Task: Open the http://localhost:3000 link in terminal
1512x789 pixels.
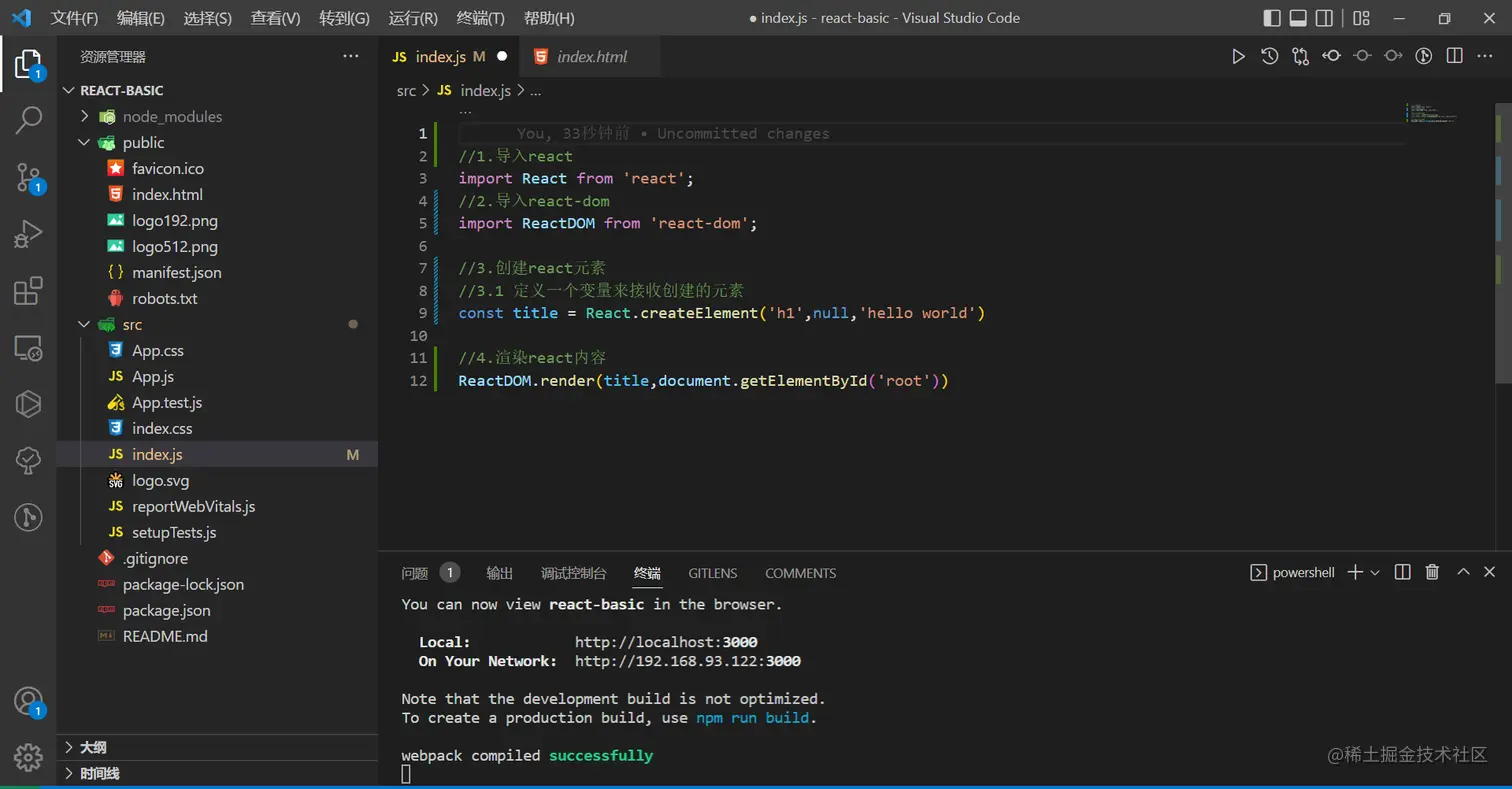Action: coord(666,642)
